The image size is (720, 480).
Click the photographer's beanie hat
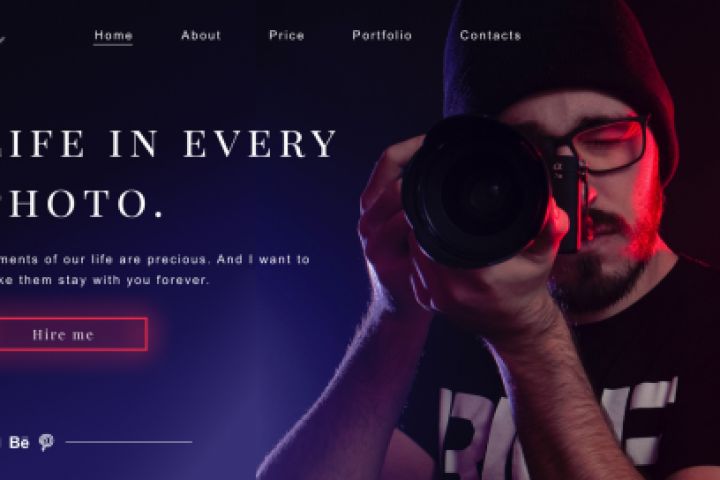pos(558,60)
